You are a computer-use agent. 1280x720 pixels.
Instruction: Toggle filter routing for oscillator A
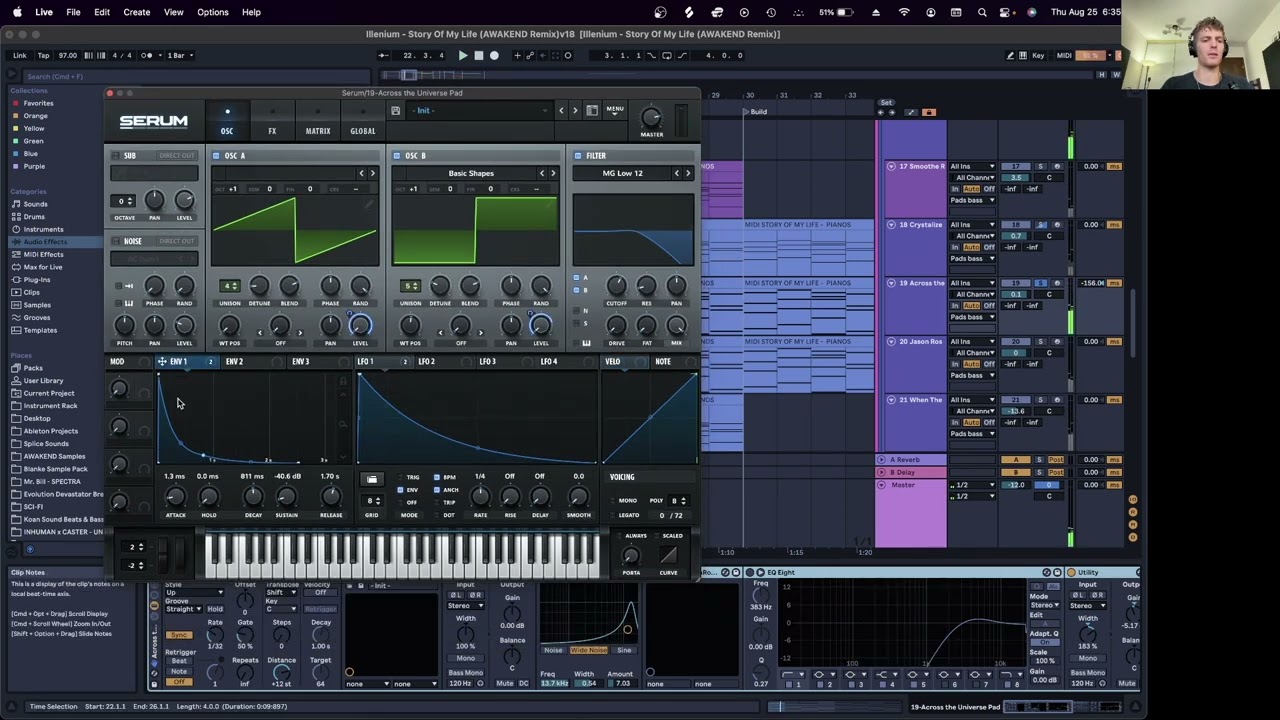[576, 278]
